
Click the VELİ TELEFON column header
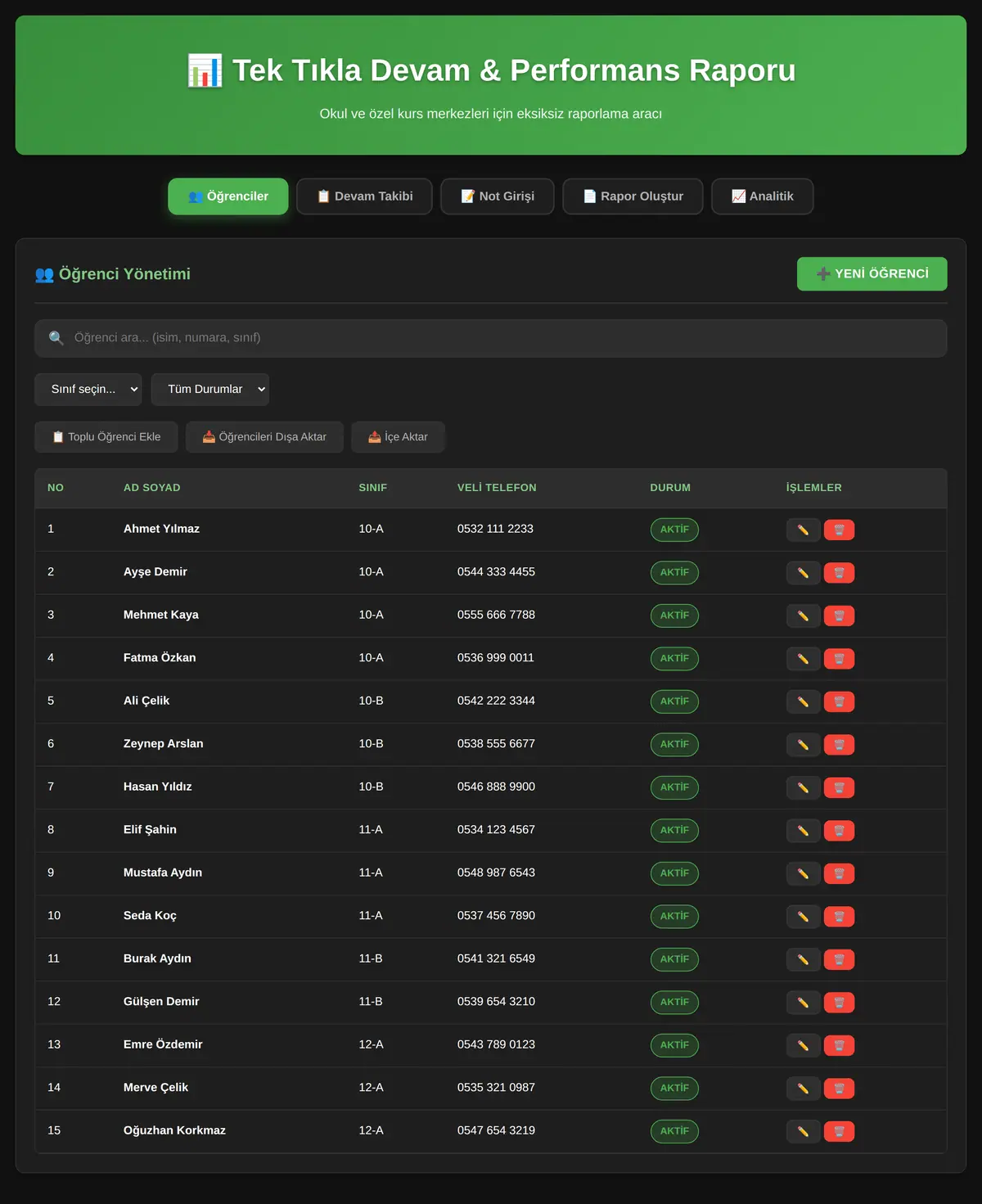coord(497,488)
